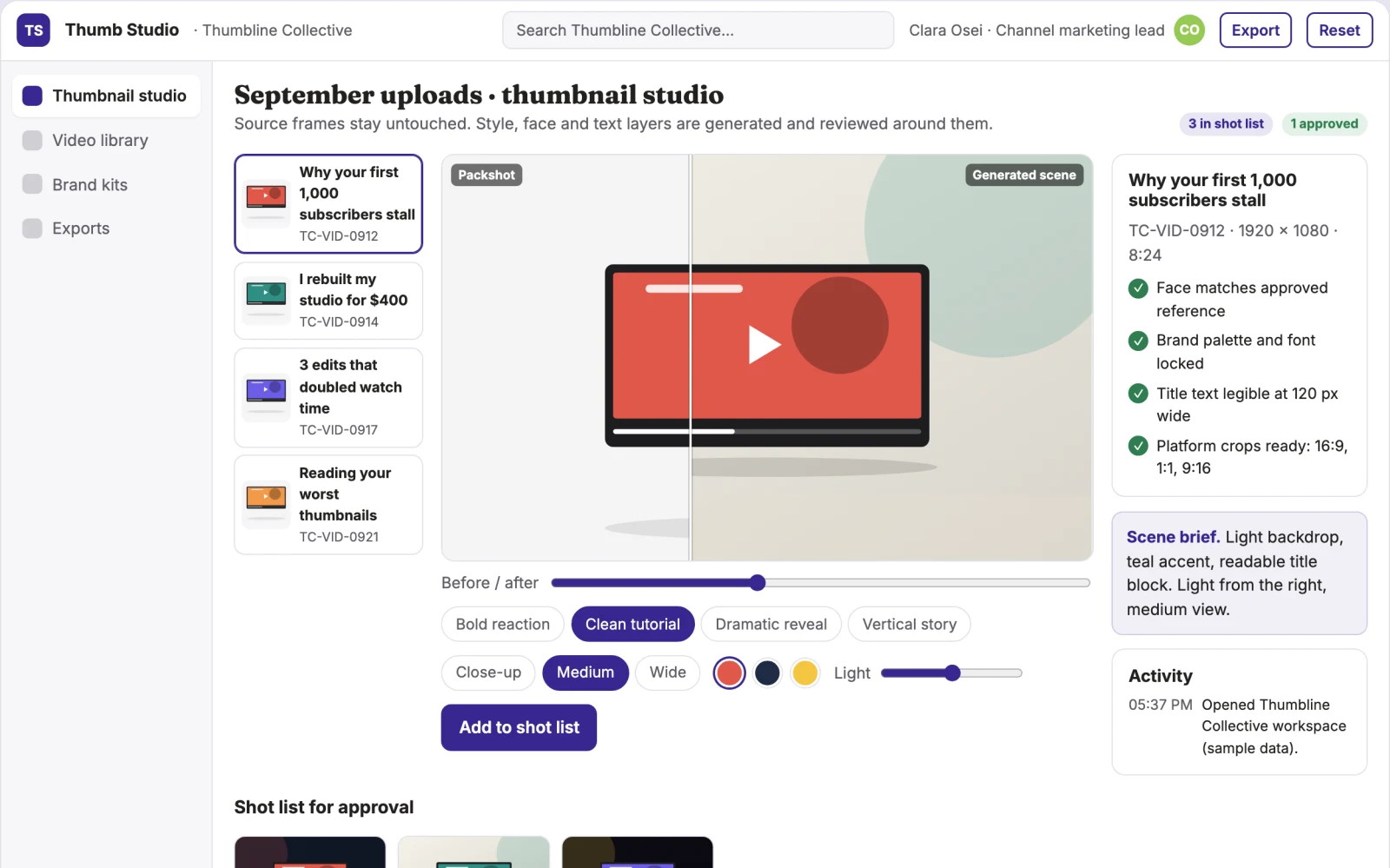Choose the red accent color swatch
This screenshot has height=868, width=1390.
[730, 673]
